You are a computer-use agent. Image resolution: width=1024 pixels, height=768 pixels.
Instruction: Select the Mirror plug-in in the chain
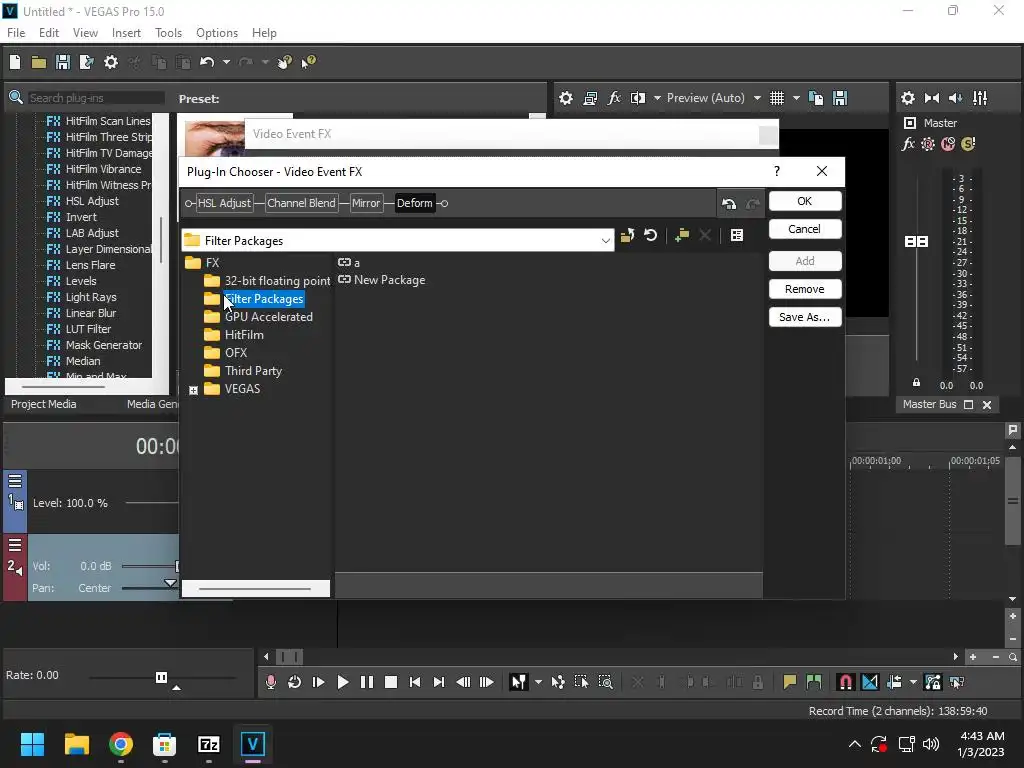click(x=366, y=203)
